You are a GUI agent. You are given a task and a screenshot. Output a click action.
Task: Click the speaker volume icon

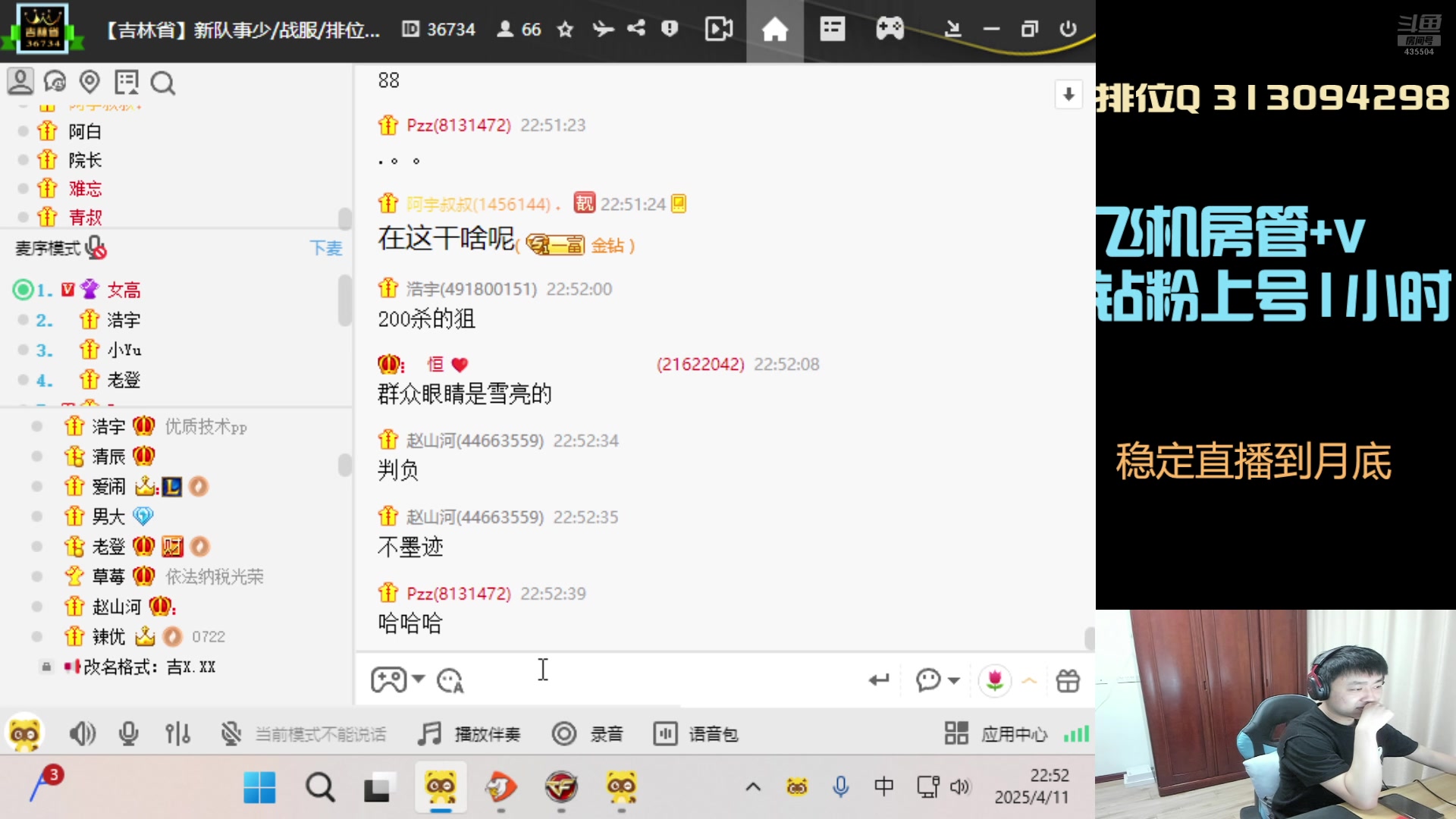[x=82, y=733]
